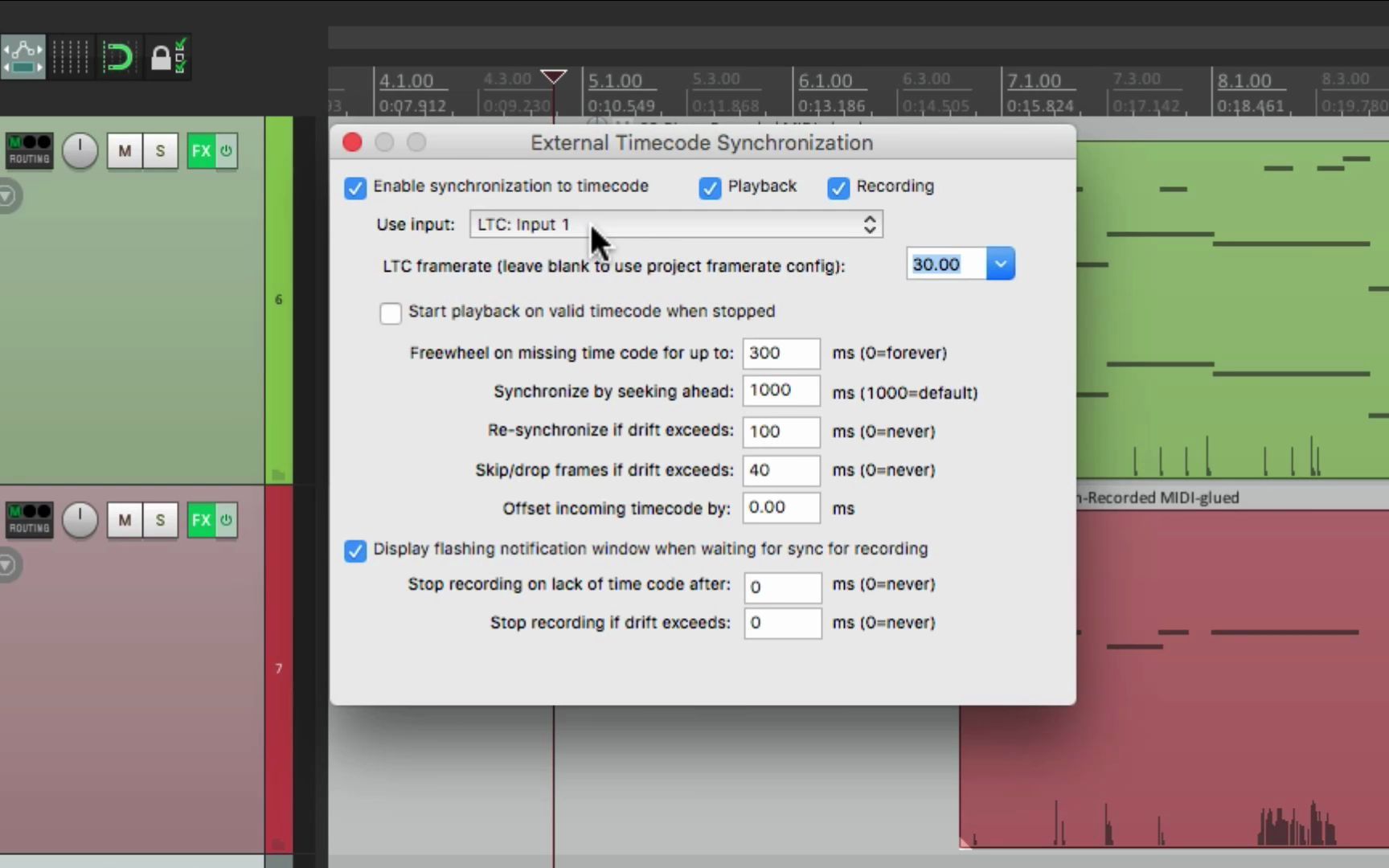1389x868 pixels.
Task: Click the FX button on the lower red track
Action: [202, 520]
